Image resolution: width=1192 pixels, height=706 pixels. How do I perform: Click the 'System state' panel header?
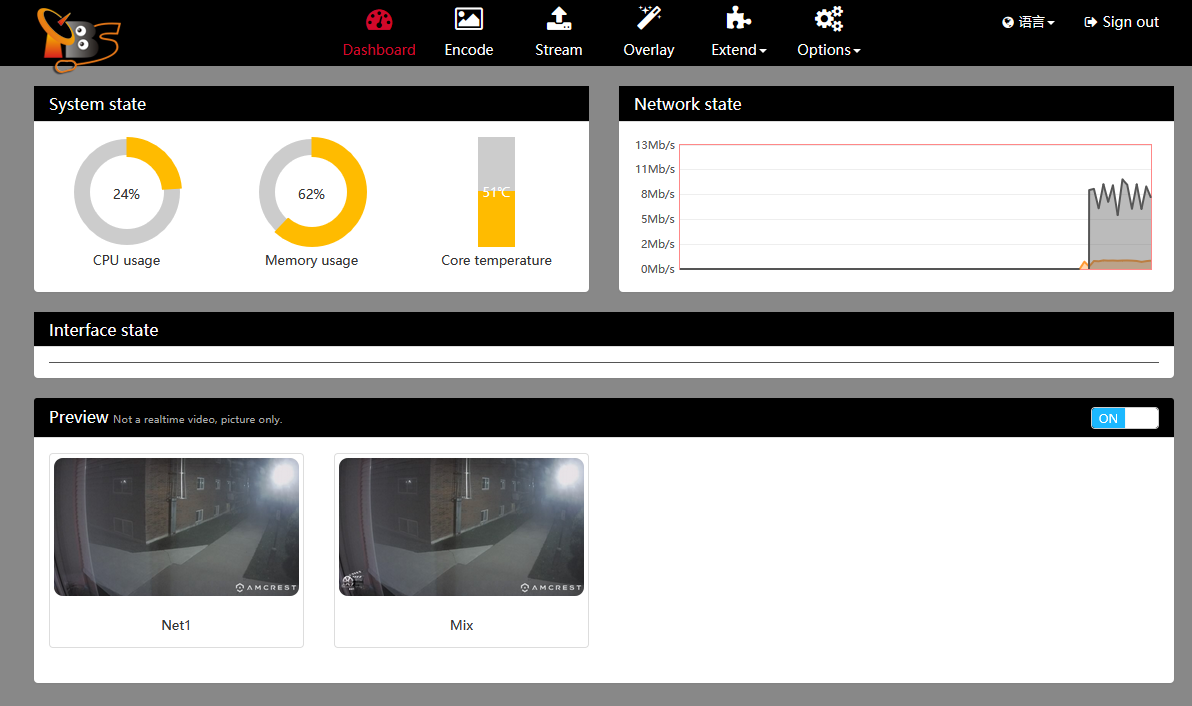pos(312,104)
